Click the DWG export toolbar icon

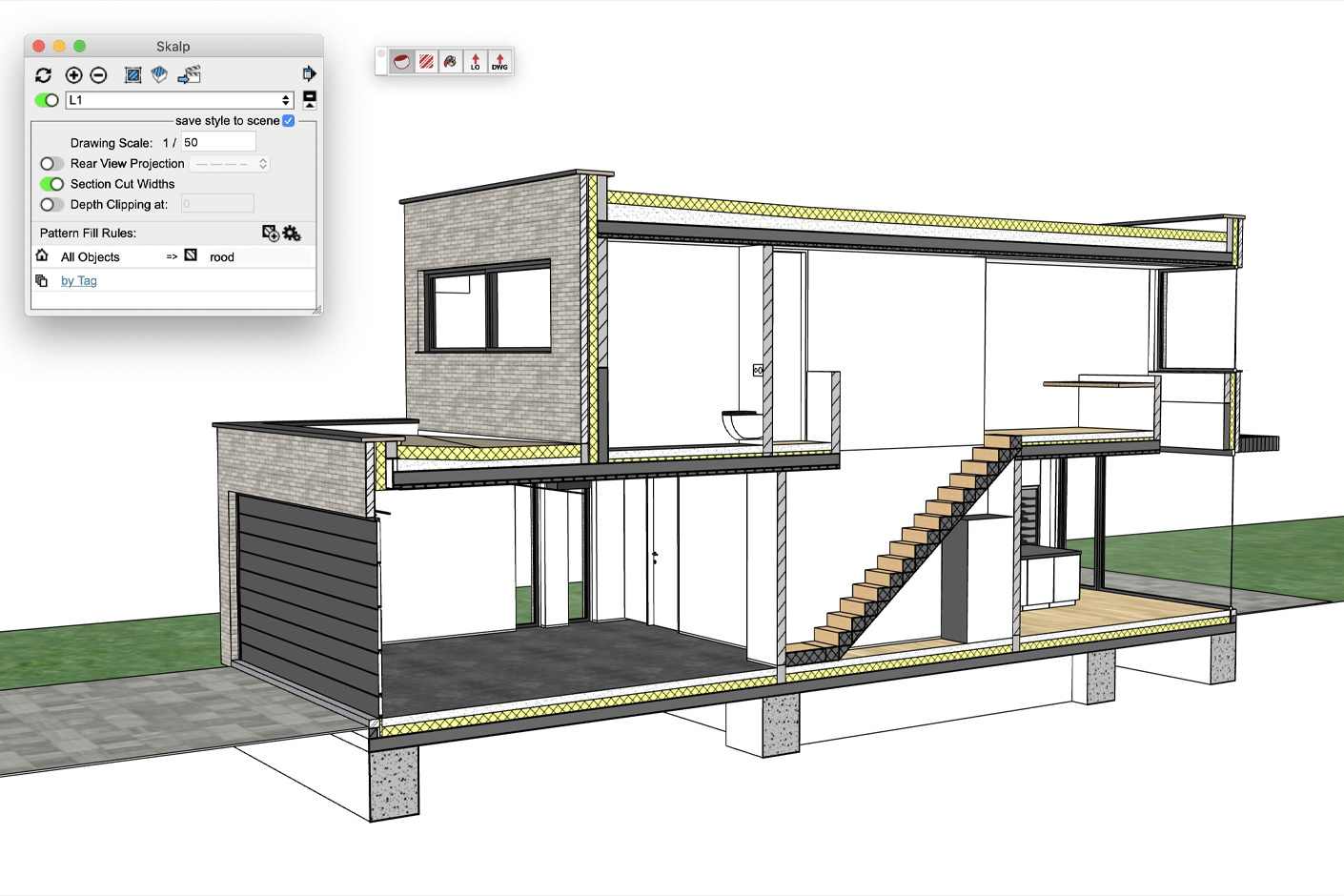click(499, 62)
